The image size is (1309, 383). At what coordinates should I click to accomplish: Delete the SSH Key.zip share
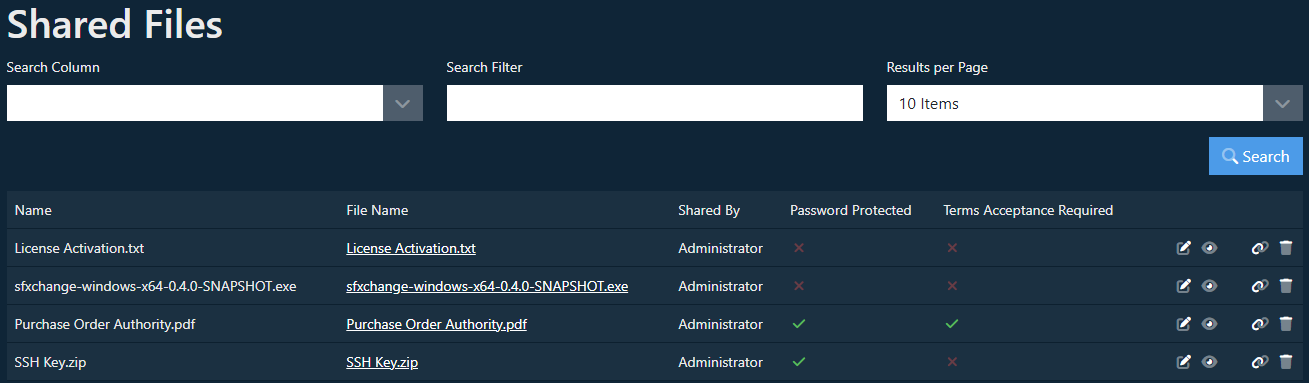[1286, 362]
